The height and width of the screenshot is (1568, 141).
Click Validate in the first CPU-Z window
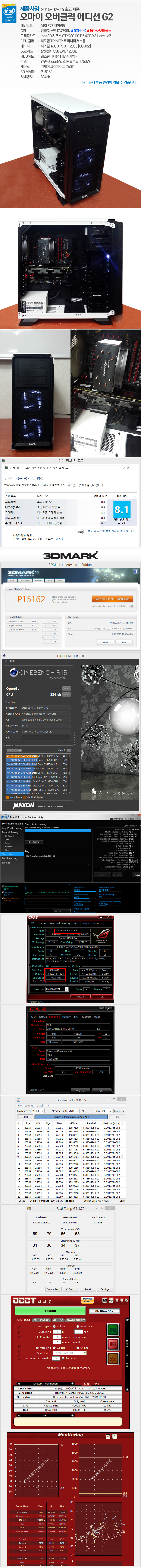click(x=81, y=996)
